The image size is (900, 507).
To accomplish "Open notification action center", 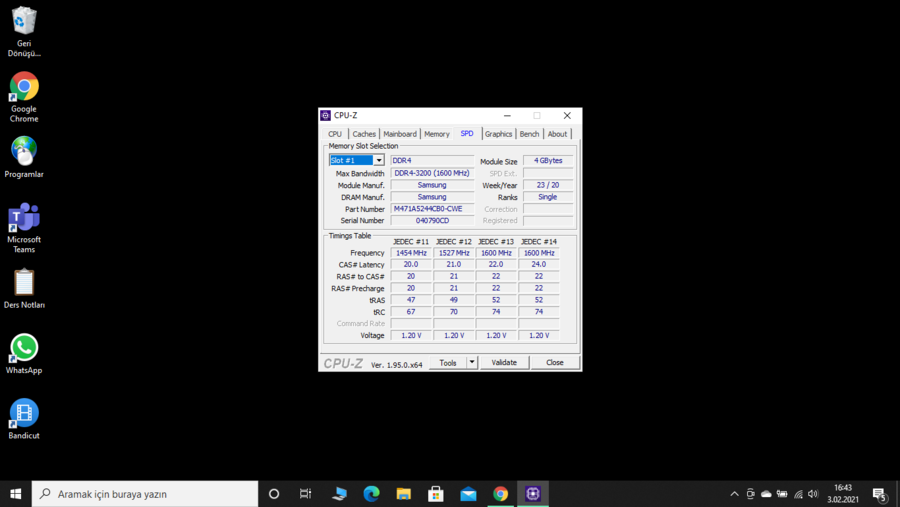I will coord(879,494).
